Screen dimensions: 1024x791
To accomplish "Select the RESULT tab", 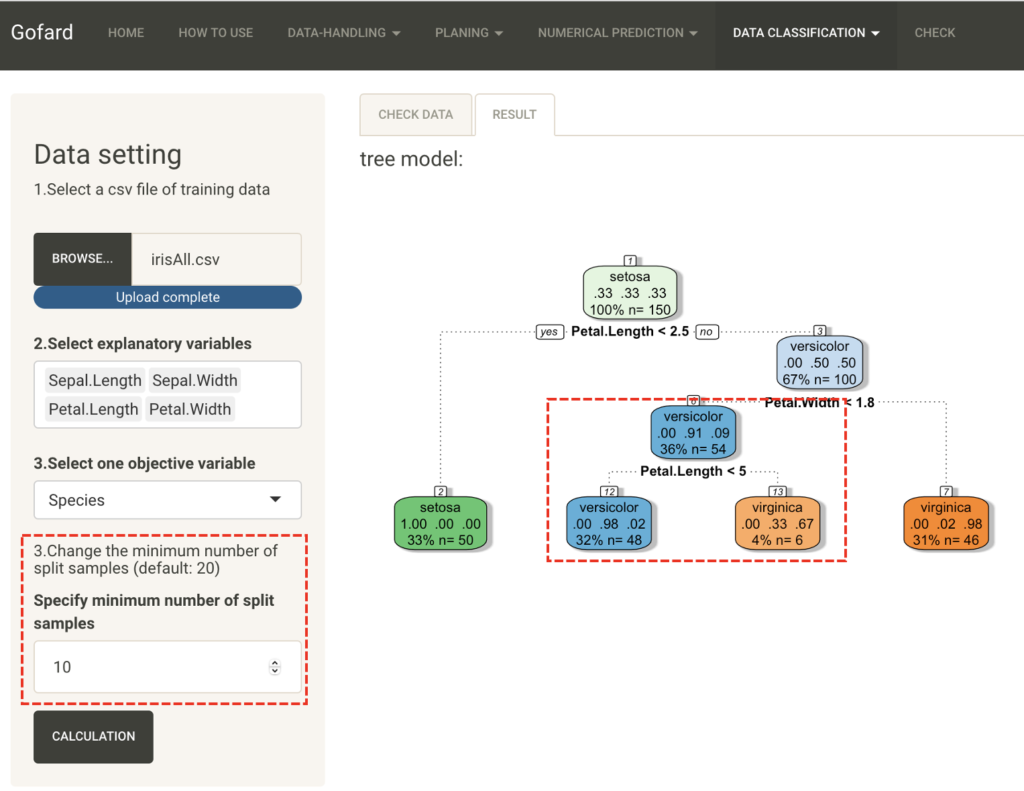I will (x=514, y=115).
